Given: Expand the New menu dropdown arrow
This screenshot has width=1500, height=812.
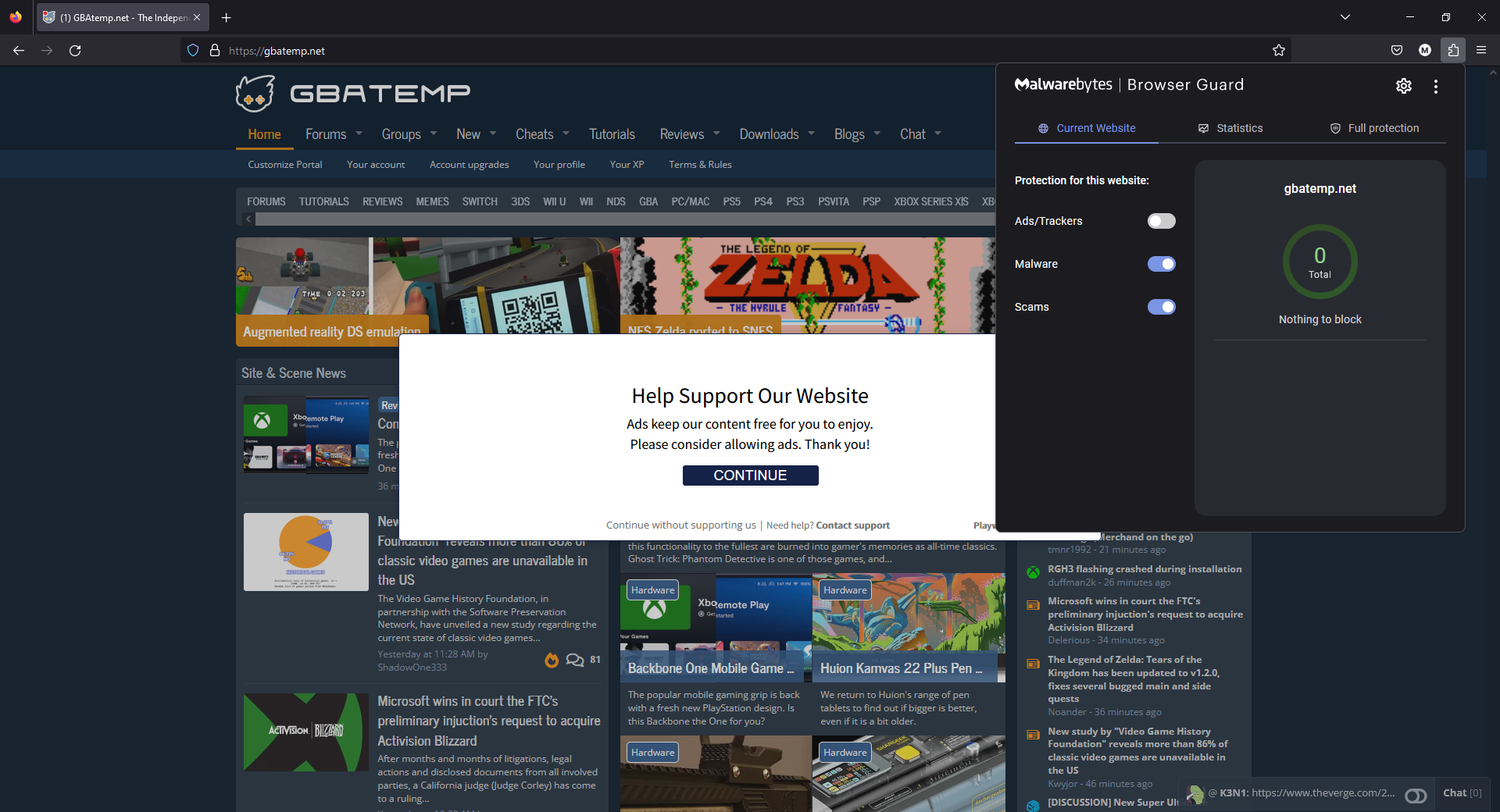Looking at the screenshot, I should tap(493, 134).
